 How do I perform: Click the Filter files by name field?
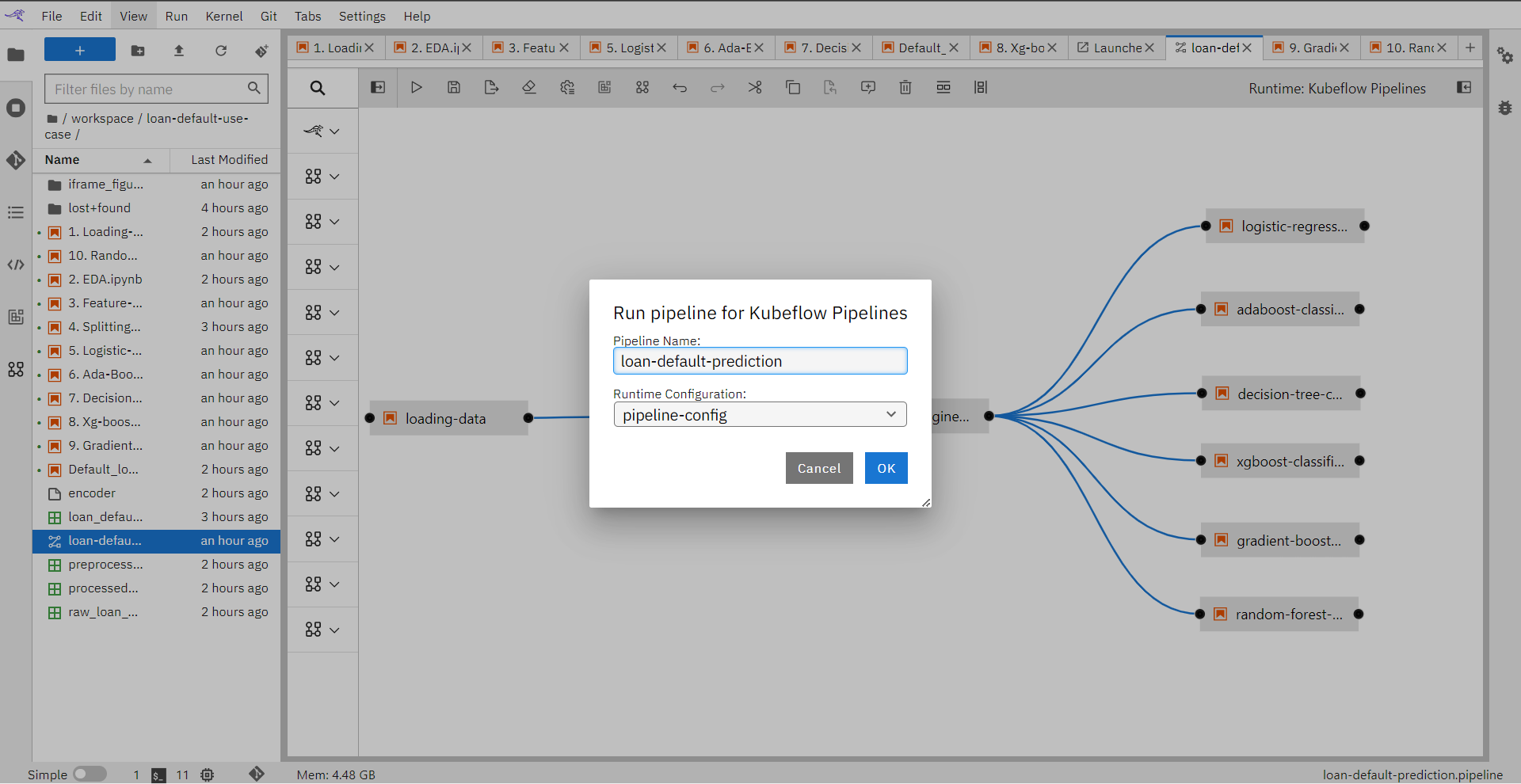[156, 89]
